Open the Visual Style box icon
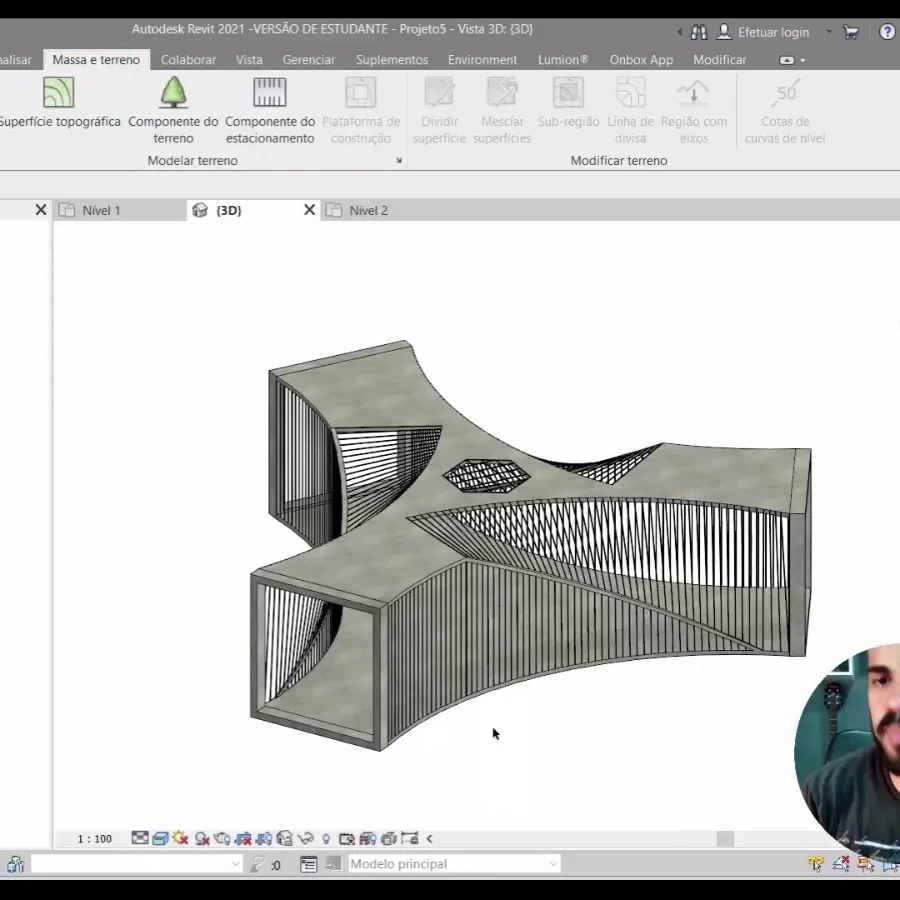Image resolution: width=900 pixels, height=900 pixels. [160, 838]
